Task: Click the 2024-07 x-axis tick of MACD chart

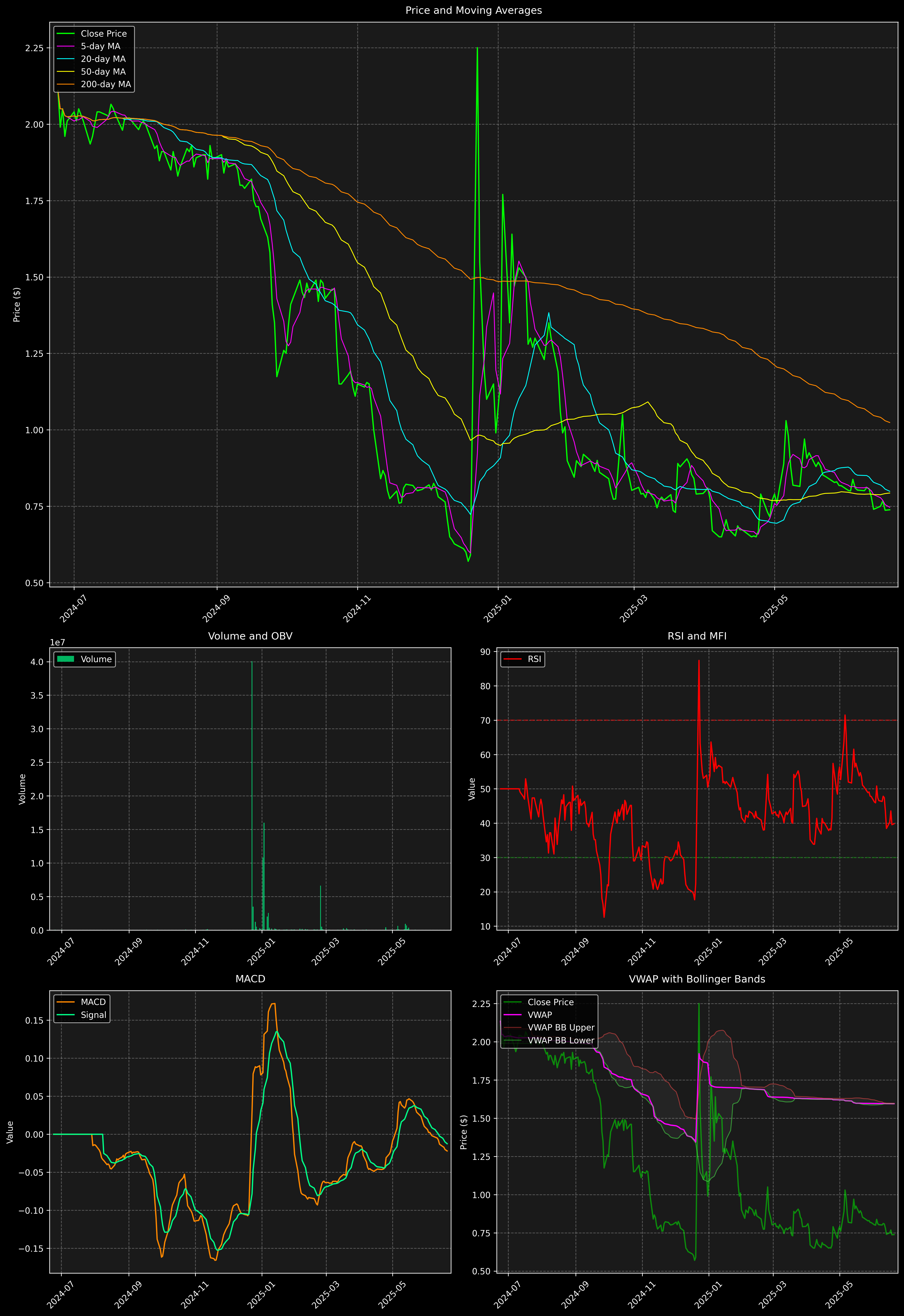Action: (61, 1295)
